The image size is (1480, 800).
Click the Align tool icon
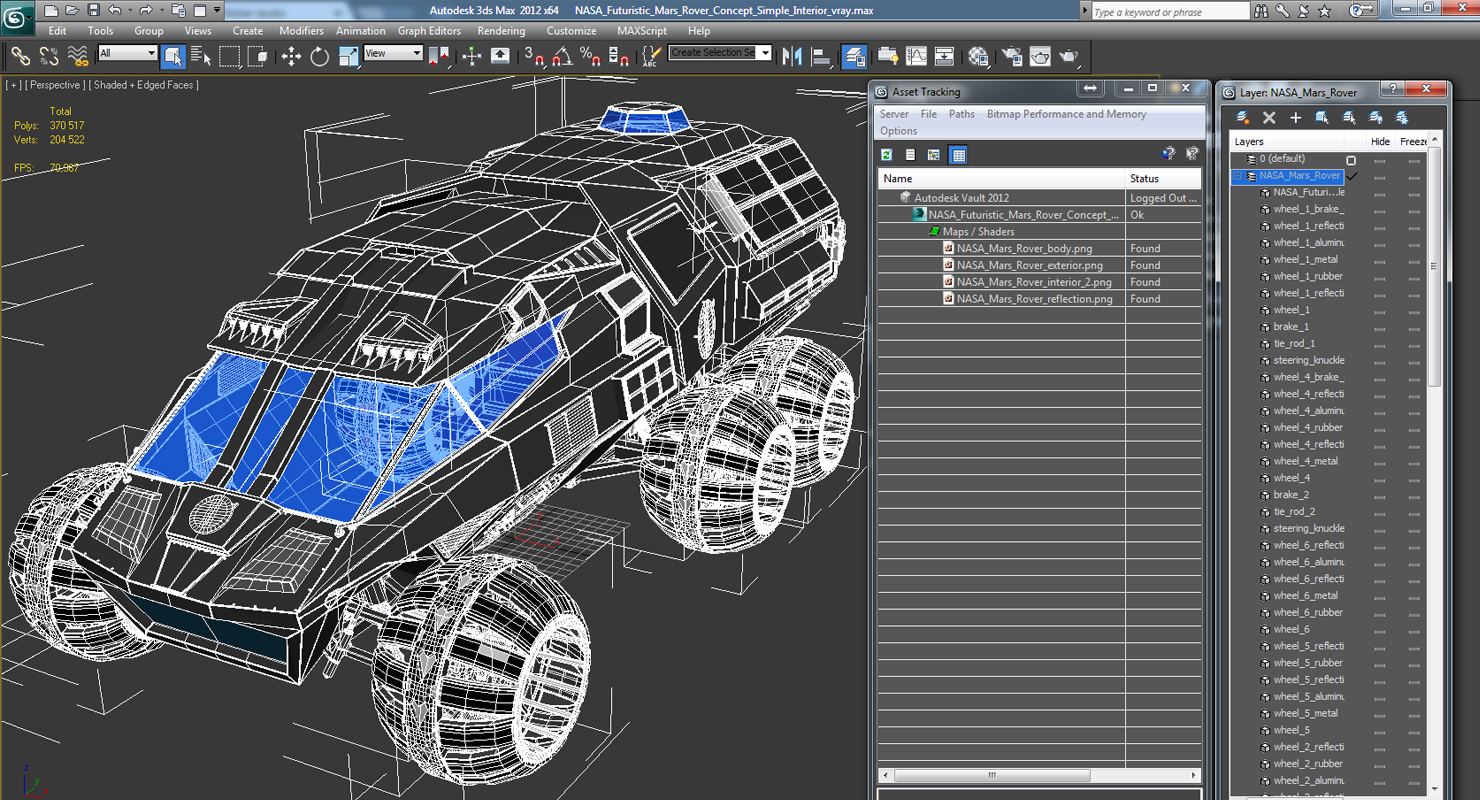click(x=821, y=56)
